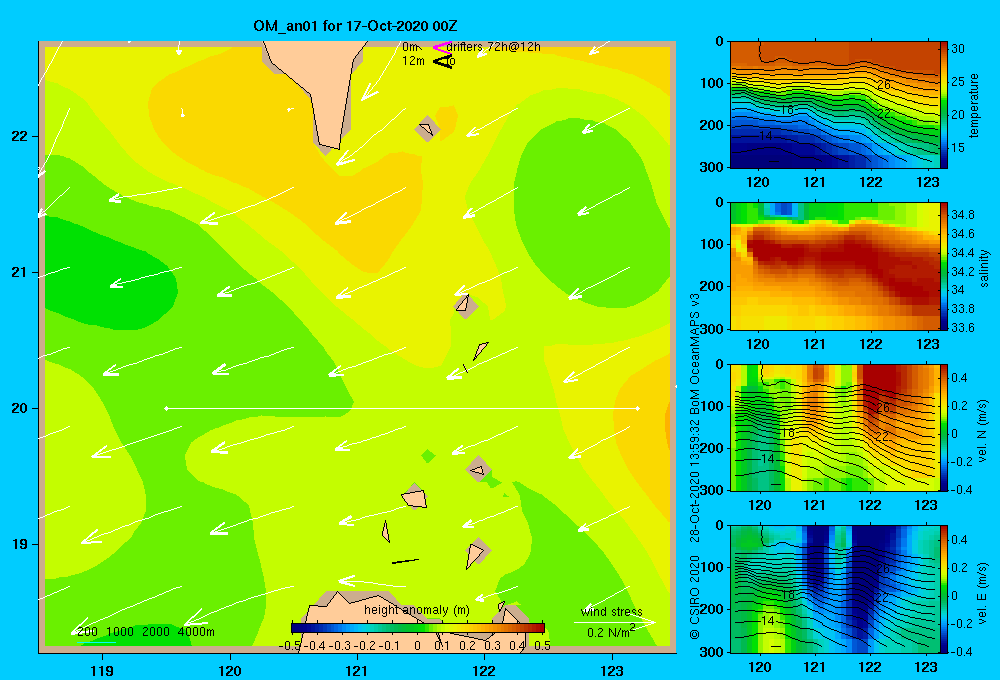
Task: Click the 'salinity' colorbar label
Action: point(984,268)
